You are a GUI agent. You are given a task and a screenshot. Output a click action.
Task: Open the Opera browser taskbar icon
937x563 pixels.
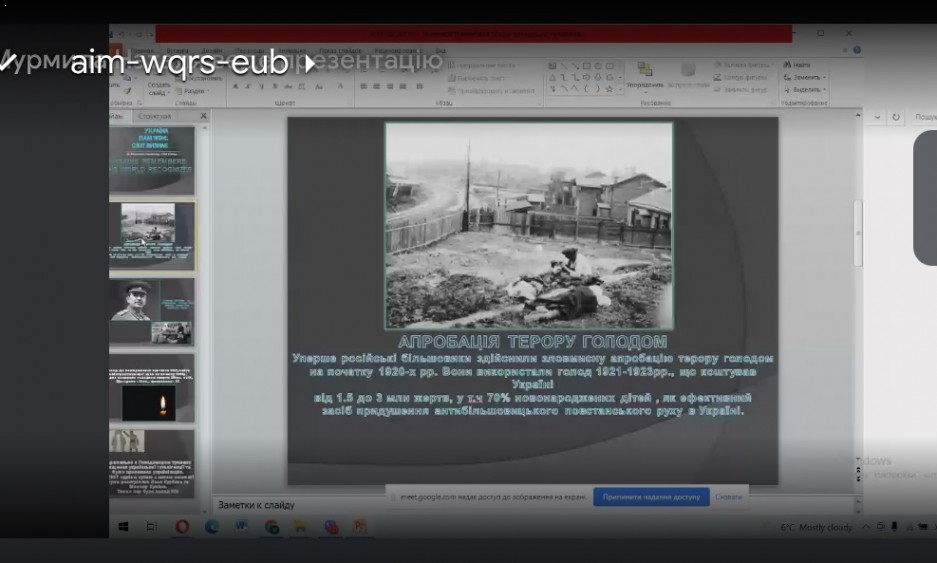click(182, 527)
